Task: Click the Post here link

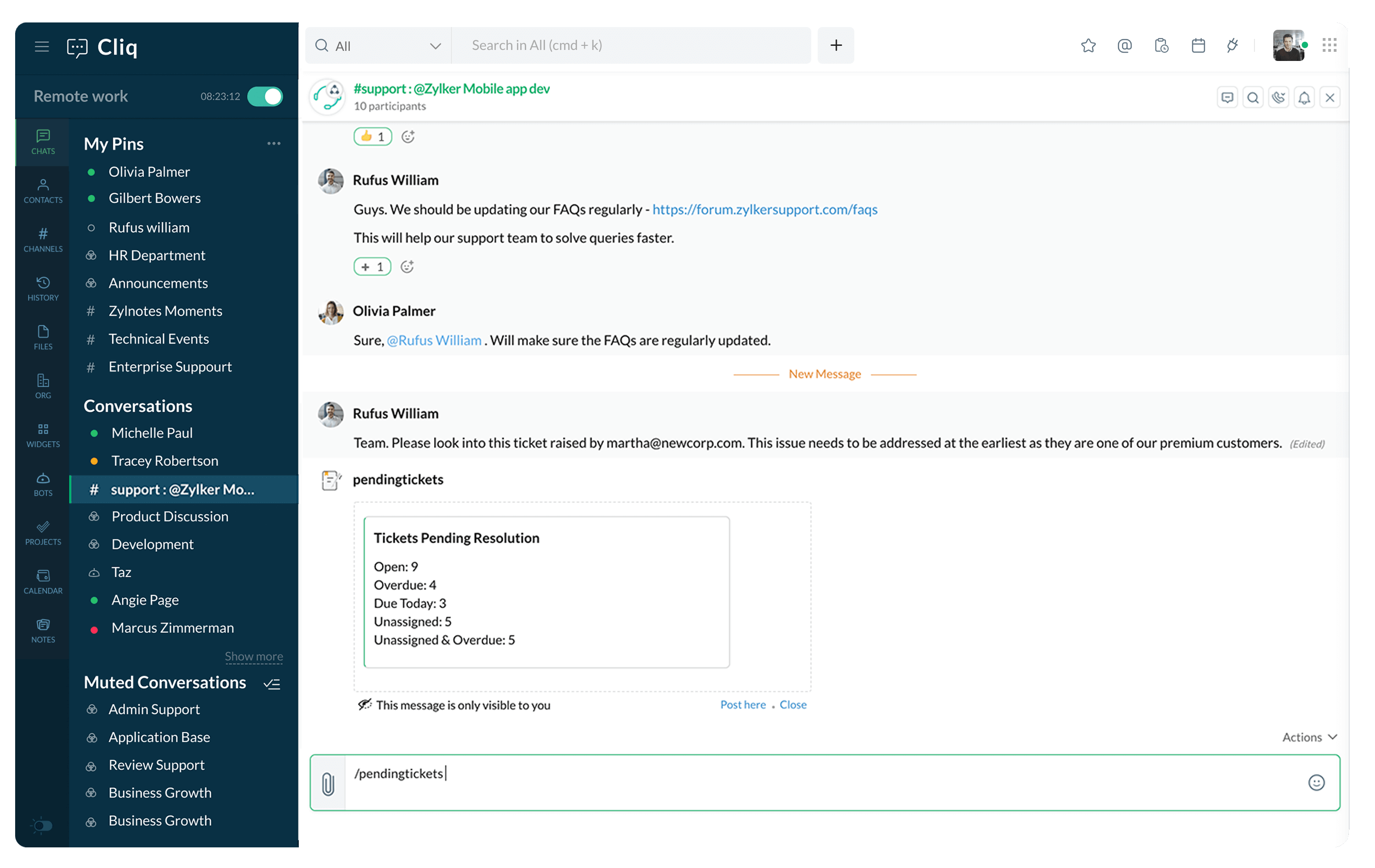Action: [x=742, y=705]
